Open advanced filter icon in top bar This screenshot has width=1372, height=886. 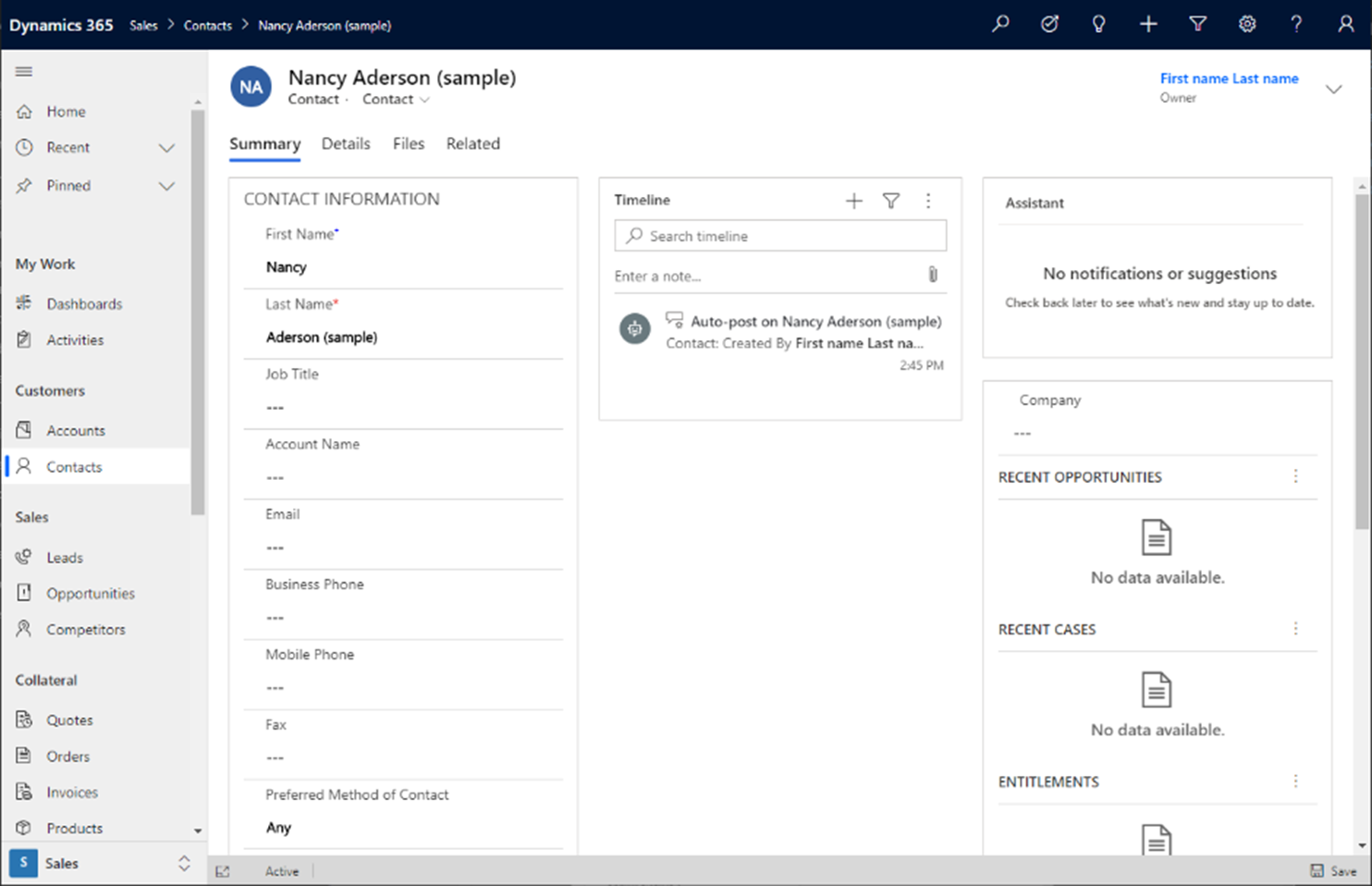click(x=1197, y=24)
